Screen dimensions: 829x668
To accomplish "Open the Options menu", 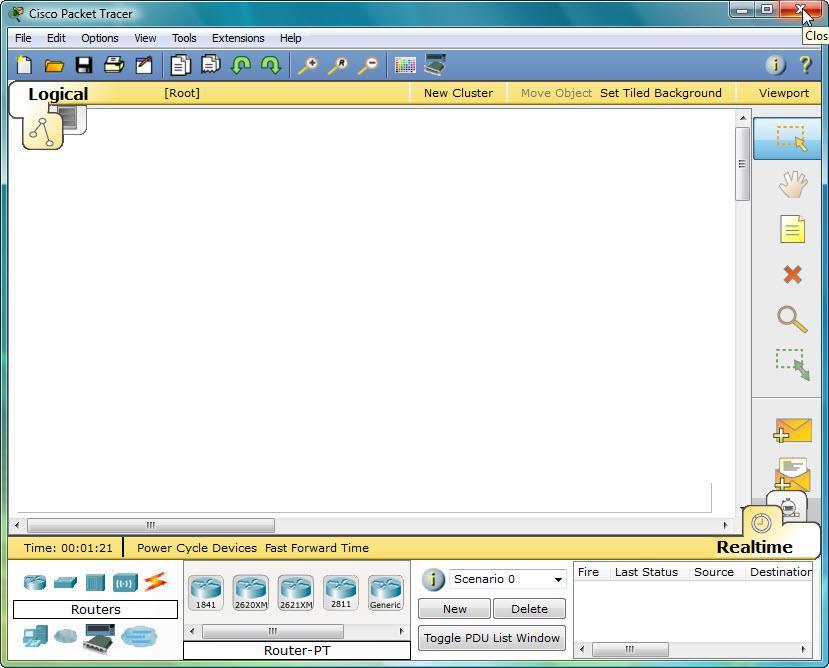I will click(99, 38).
